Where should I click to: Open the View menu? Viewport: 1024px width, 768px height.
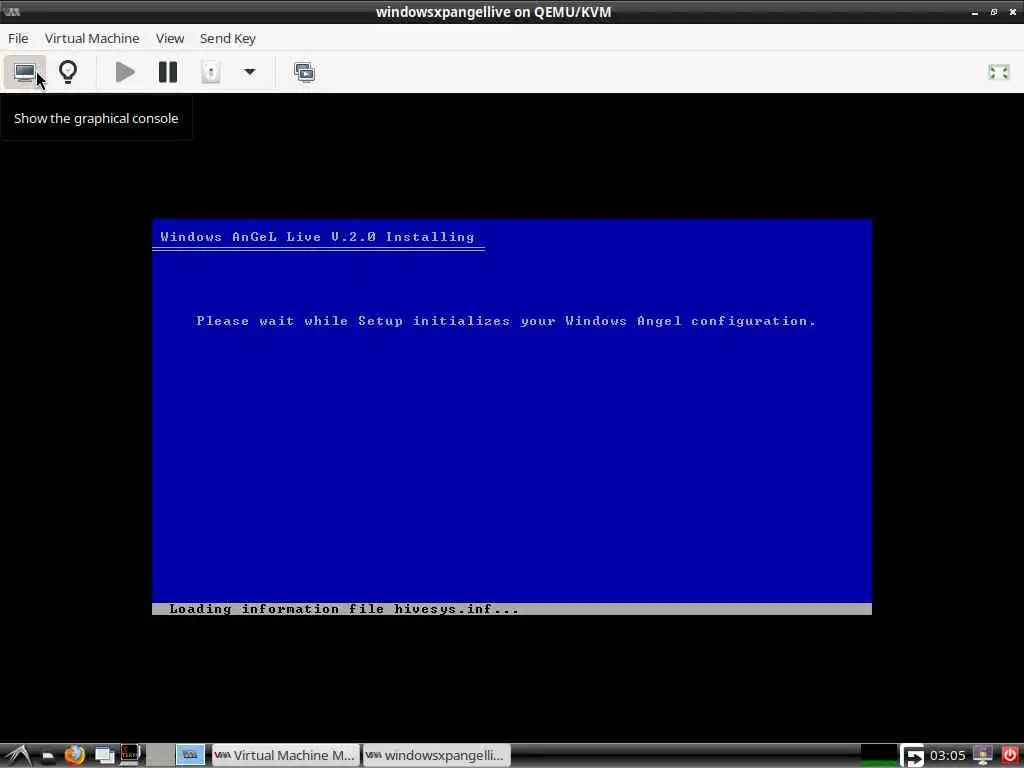pos(170,39)
